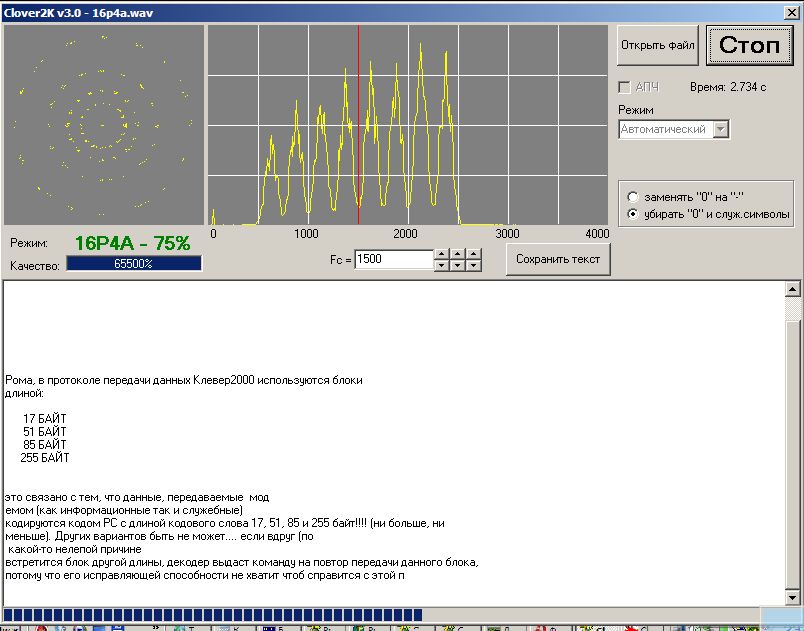Increase Fc using the middle up arrow
The height and width of the screenshot is (631, 804).
point(457,254)
